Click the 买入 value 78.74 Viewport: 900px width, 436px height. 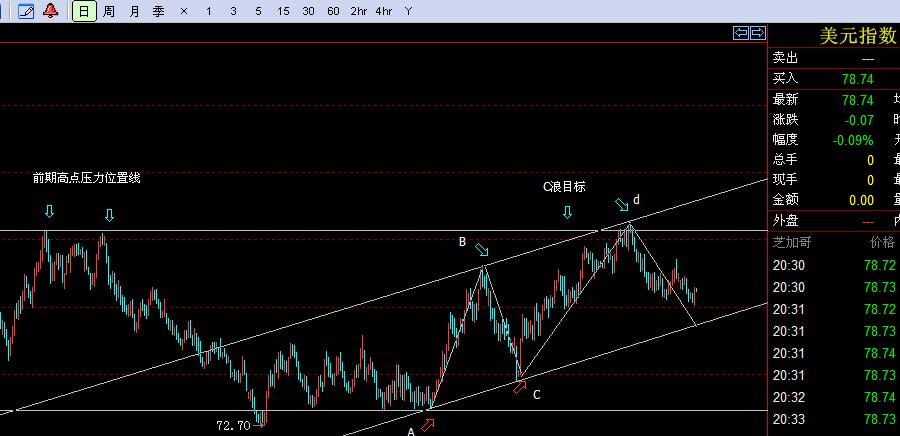pyautogui.click(x=858, y=79)
